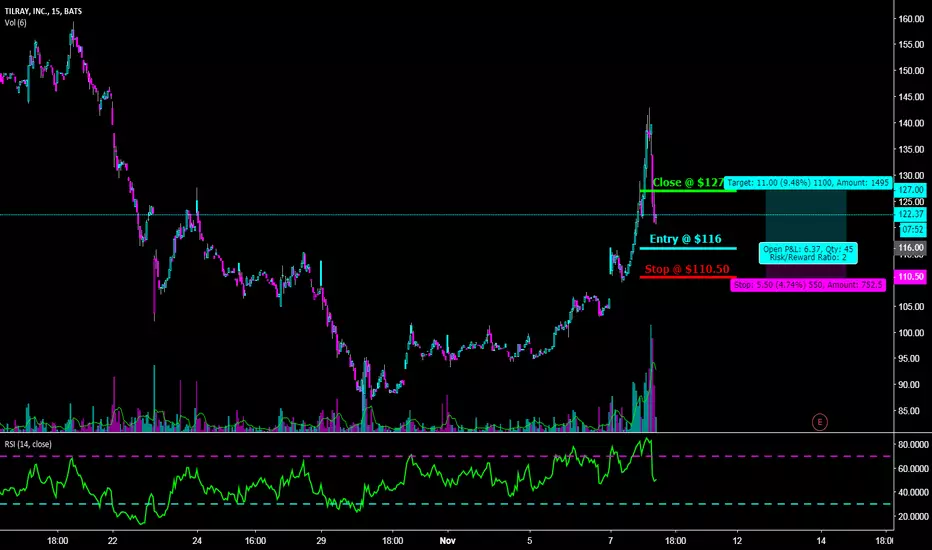Click the date label 5 on time axis

(530, 540)
